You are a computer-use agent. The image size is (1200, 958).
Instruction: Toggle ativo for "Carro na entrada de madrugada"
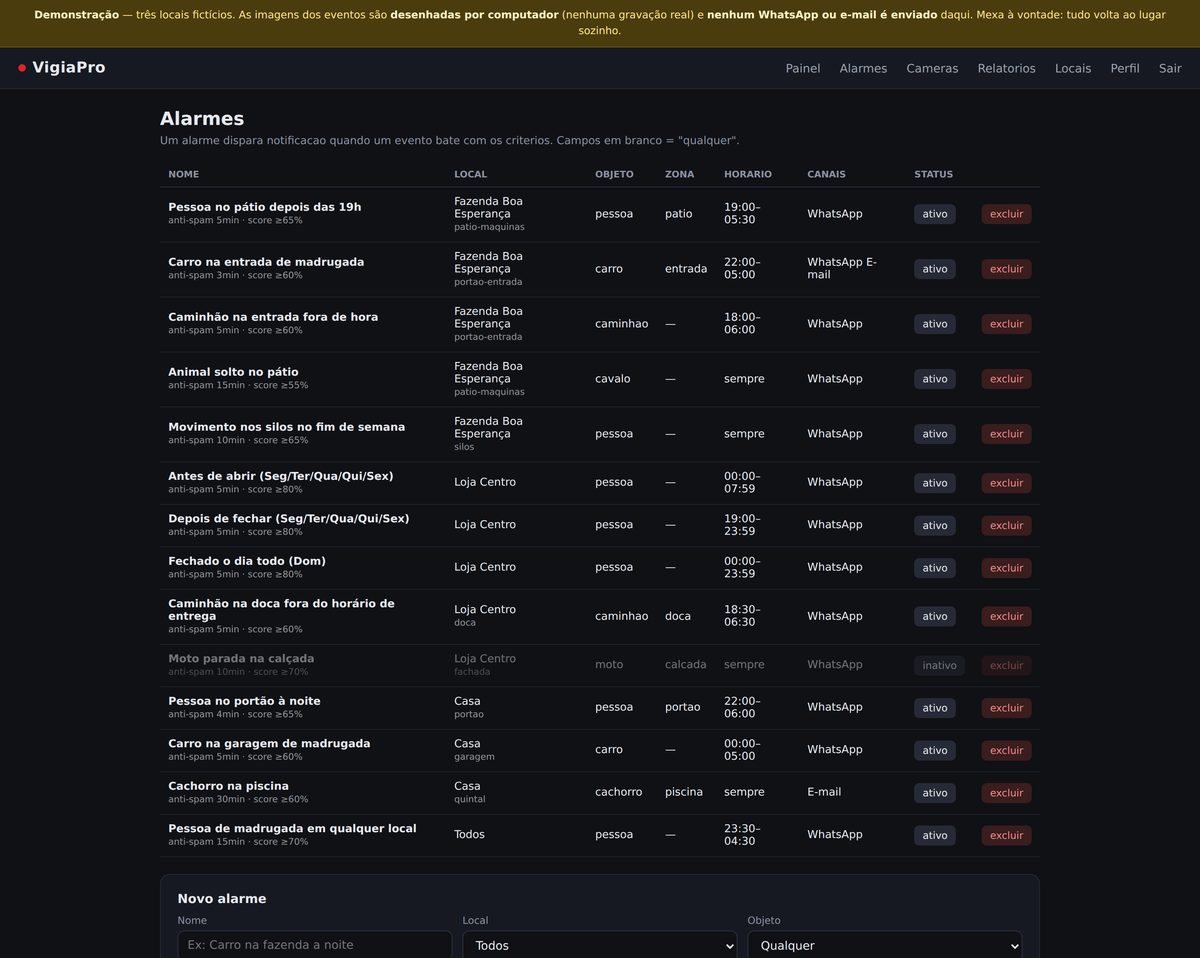click(935, 269)
